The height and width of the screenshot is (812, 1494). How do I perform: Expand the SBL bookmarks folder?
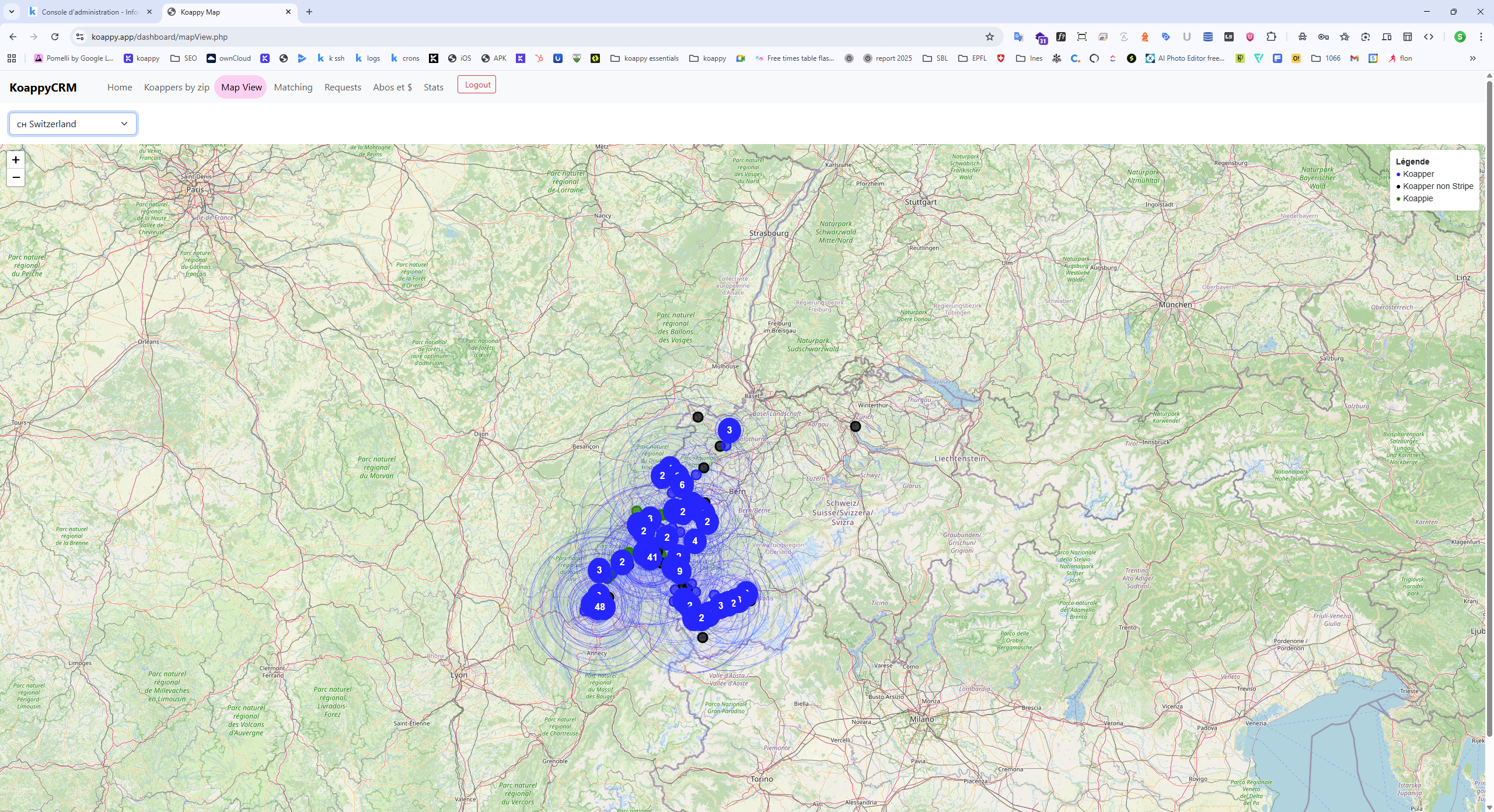coord(935,58)
